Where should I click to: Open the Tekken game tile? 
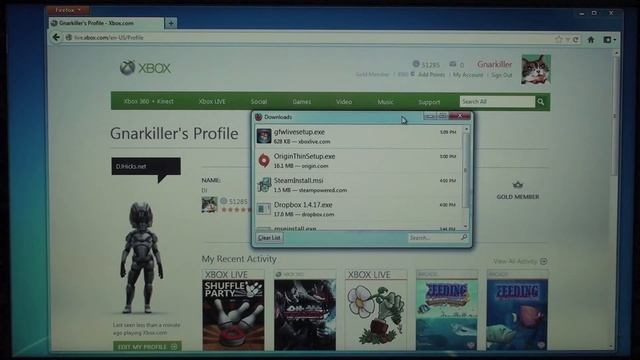305,310
